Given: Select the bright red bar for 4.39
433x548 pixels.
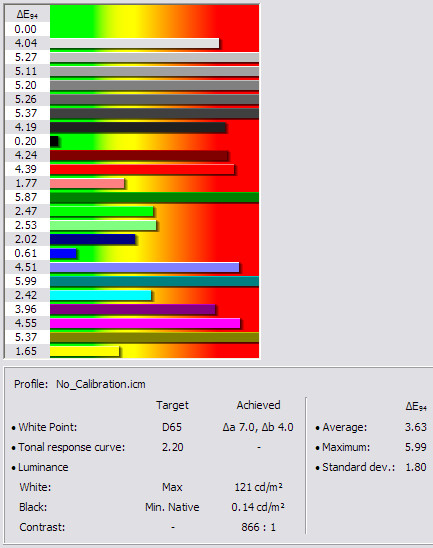Looking at the screenshot, I should [142, 169].
